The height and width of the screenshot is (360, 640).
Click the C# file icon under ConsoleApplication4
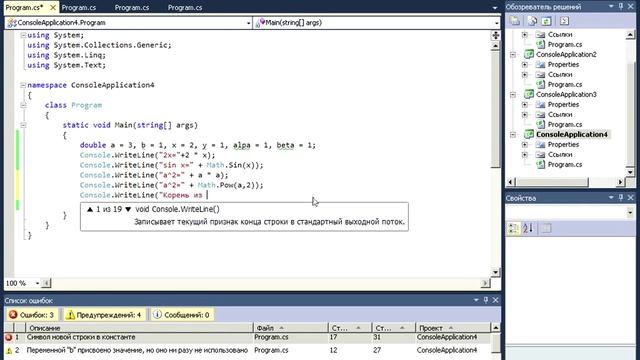(x=540, y=164)
